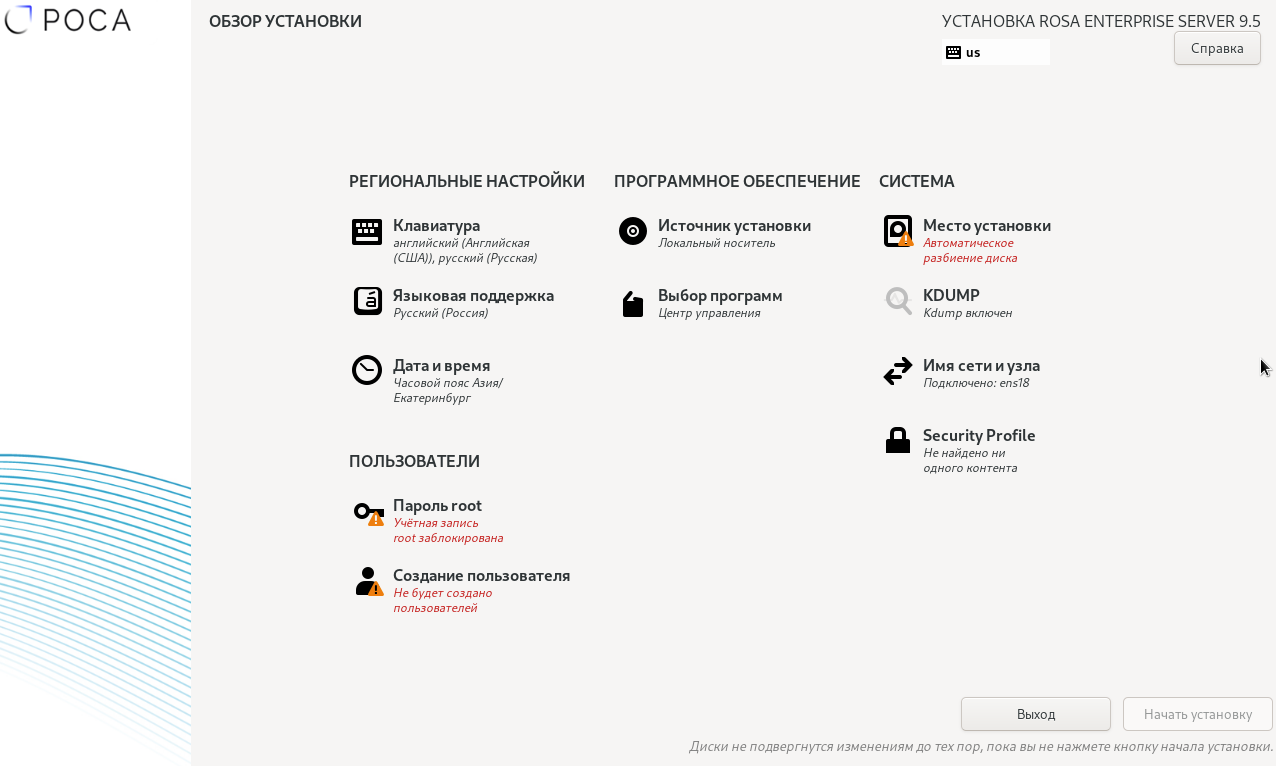Image resolution: width=1276 pixels, height=766 pixels.
Task: Click the Пароль root key icon
Action: pos(368,513)
